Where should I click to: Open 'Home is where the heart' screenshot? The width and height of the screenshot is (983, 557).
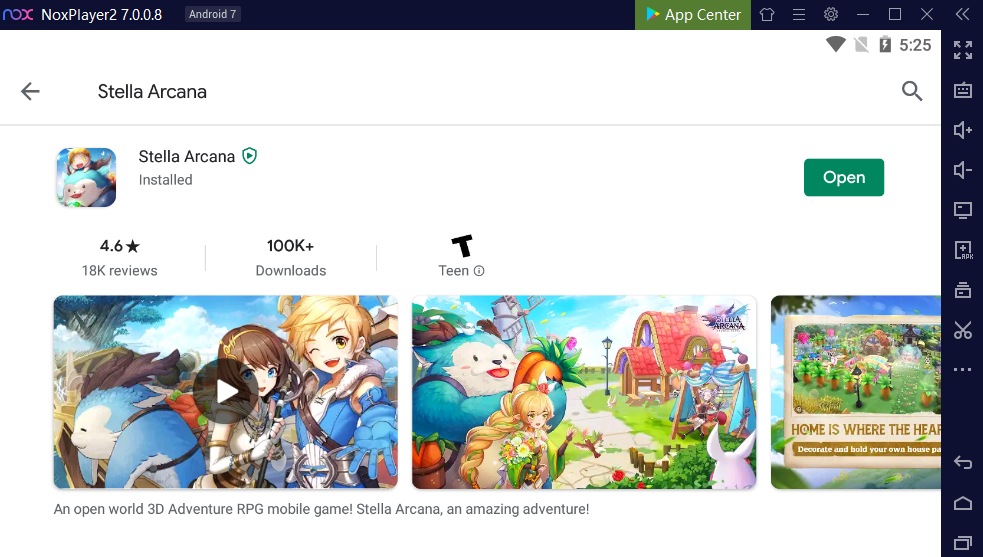pyautogui.click(x=856, y=392)
